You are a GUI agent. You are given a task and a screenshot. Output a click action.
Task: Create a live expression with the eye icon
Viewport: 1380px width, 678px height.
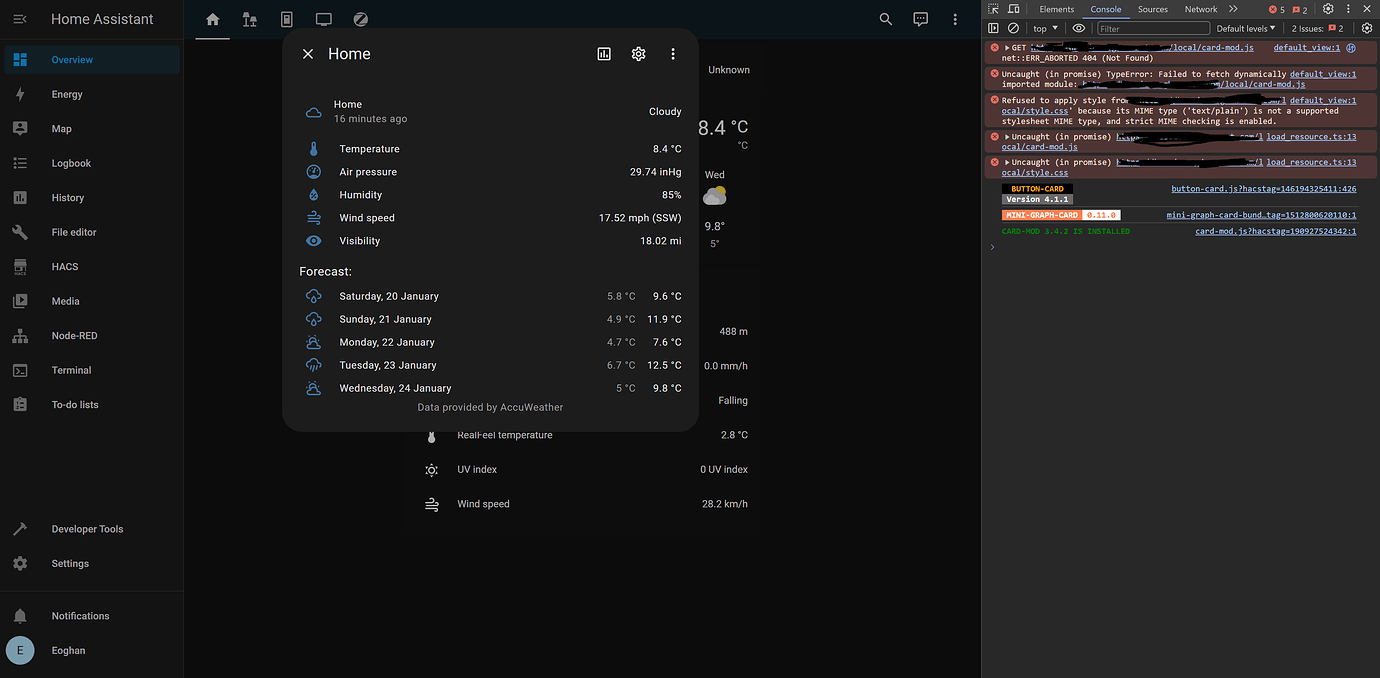[x=1078, y=28]
